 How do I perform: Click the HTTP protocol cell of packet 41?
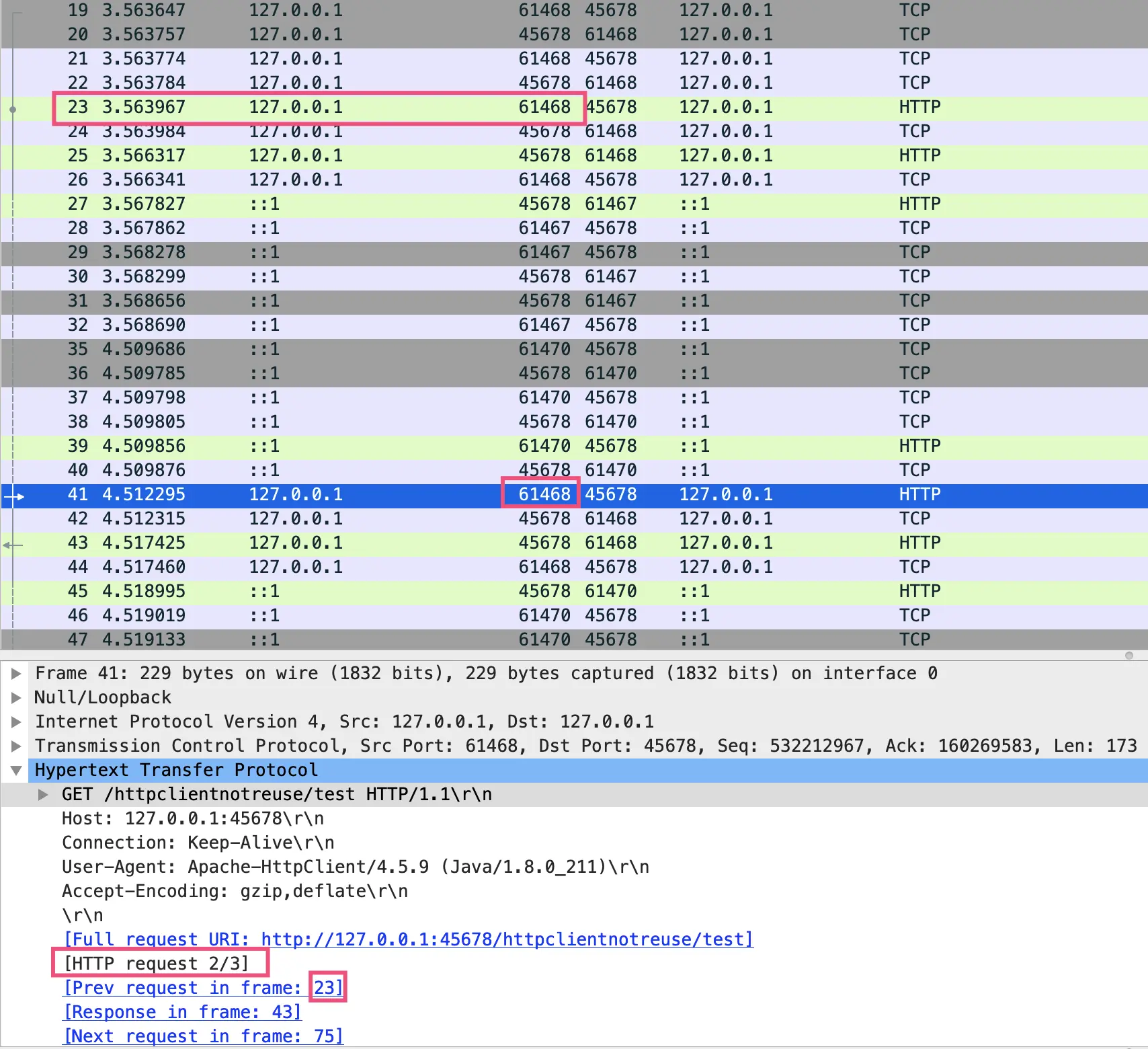pos(919,494)
